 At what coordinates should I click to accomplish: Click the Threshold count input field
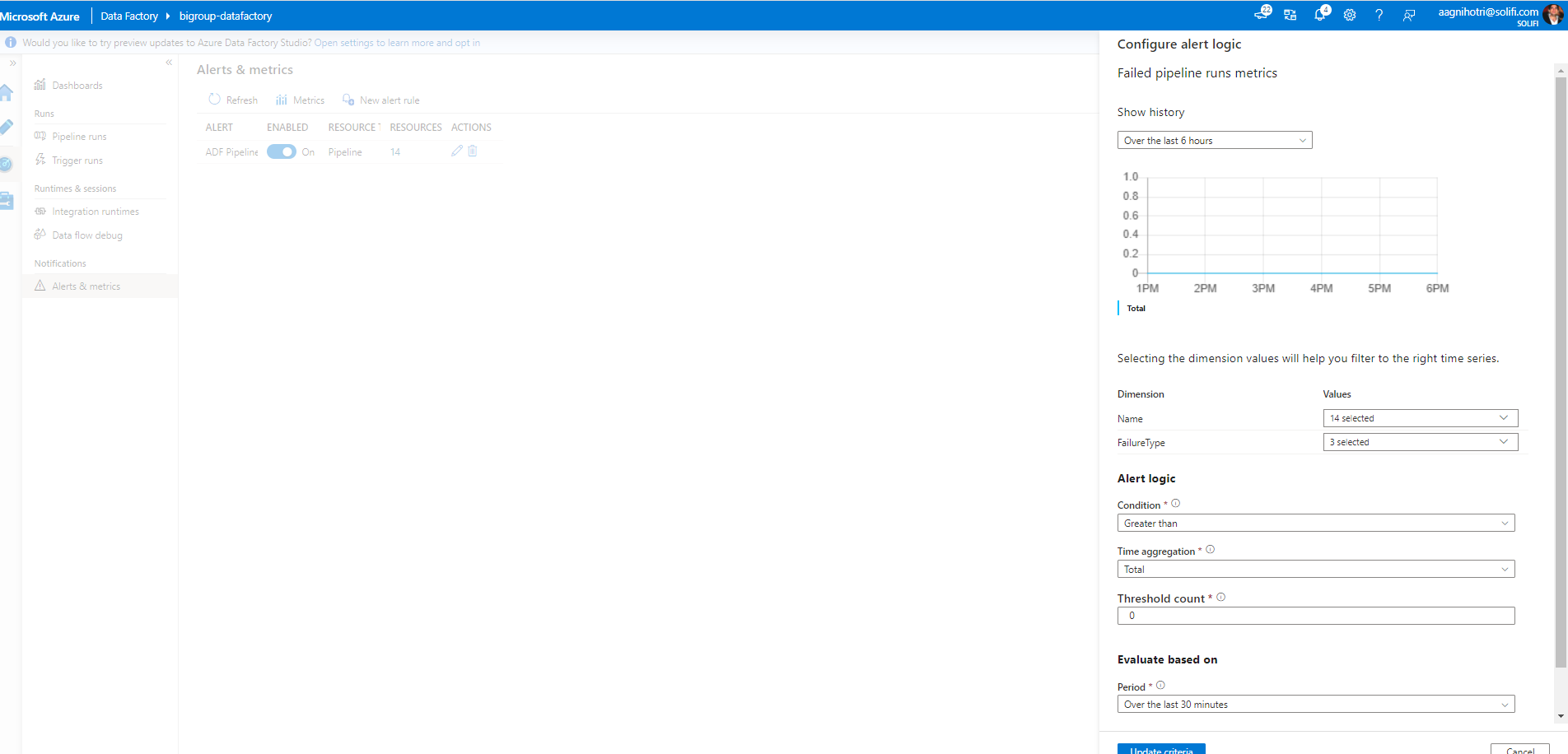(1314, 615)
